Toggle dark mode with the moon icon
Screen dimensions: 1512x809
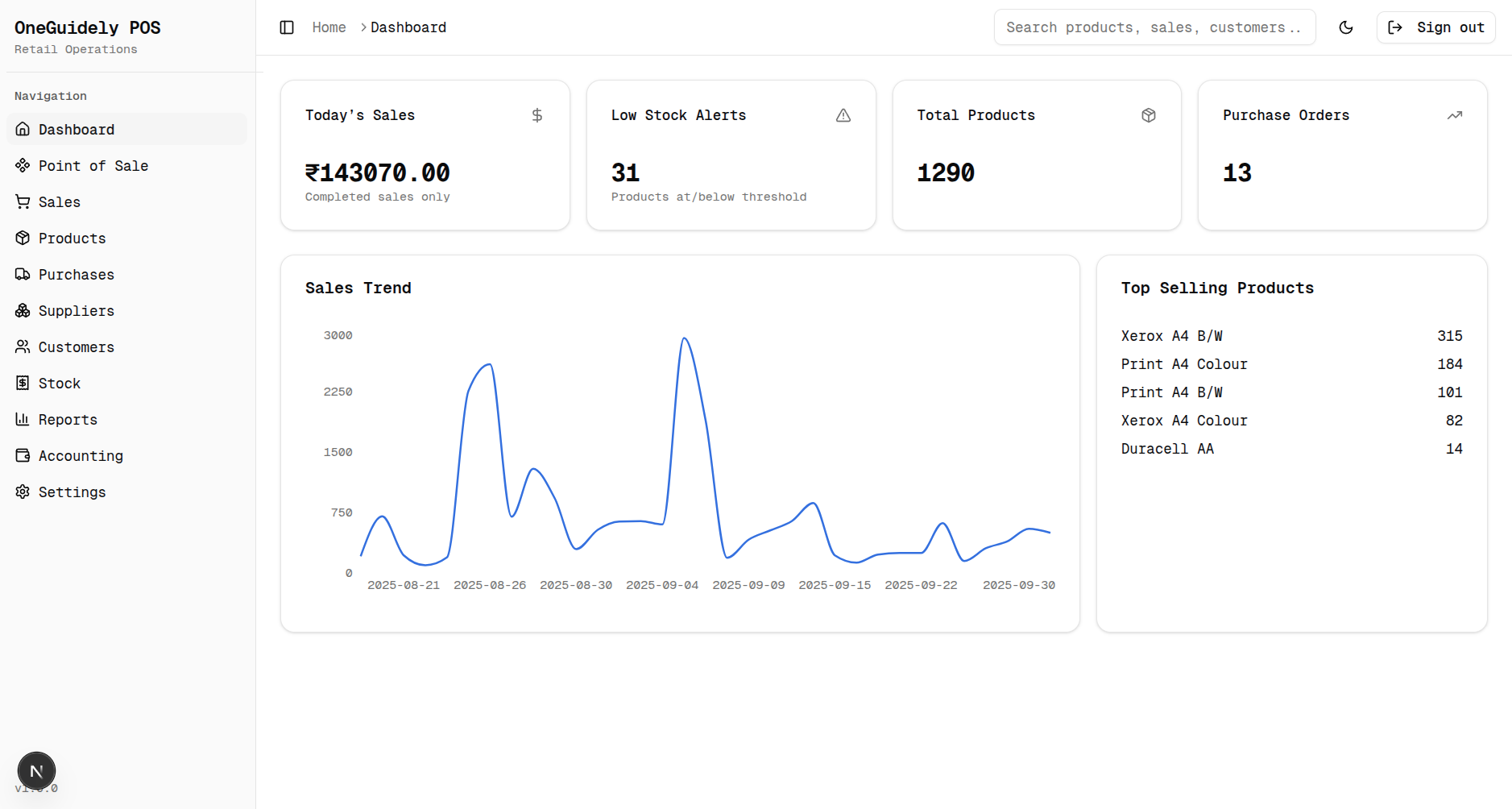(1345, 27)
